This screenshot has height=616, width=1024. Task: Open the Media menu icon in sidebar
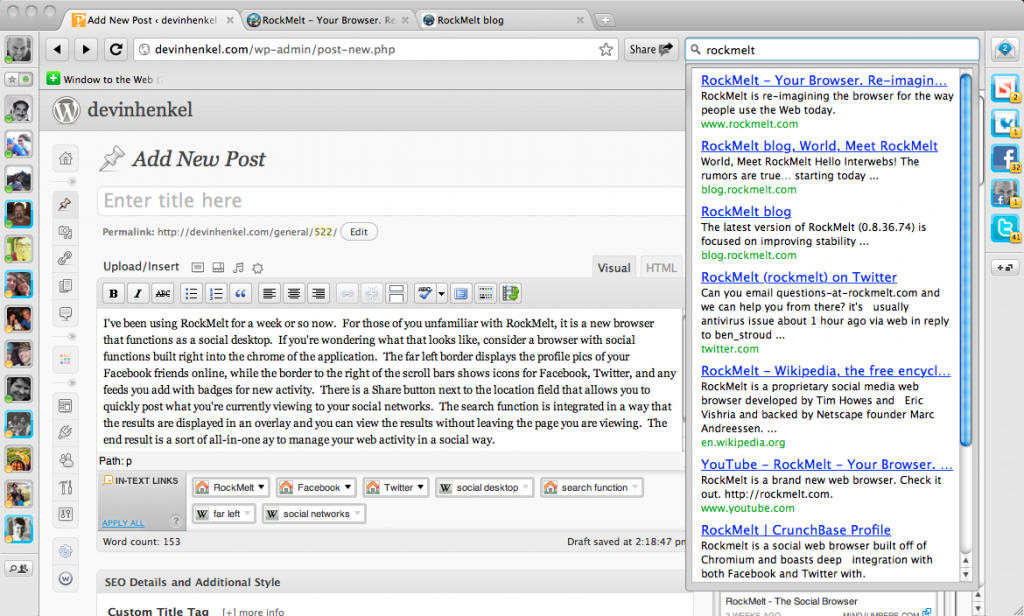65,231
